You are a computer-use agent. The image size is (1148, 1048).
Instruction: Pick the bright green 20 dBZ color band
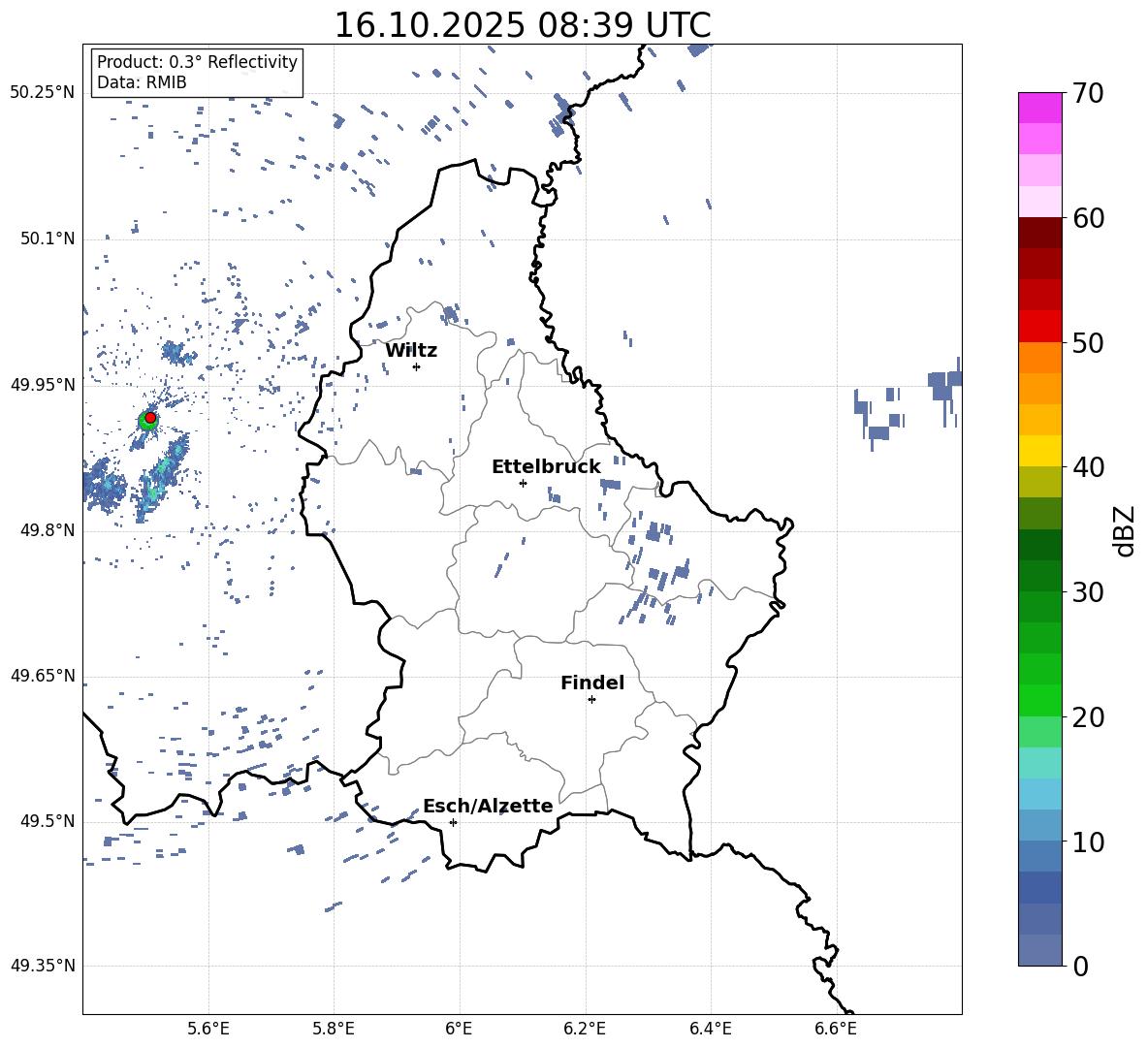(1039, 700)
